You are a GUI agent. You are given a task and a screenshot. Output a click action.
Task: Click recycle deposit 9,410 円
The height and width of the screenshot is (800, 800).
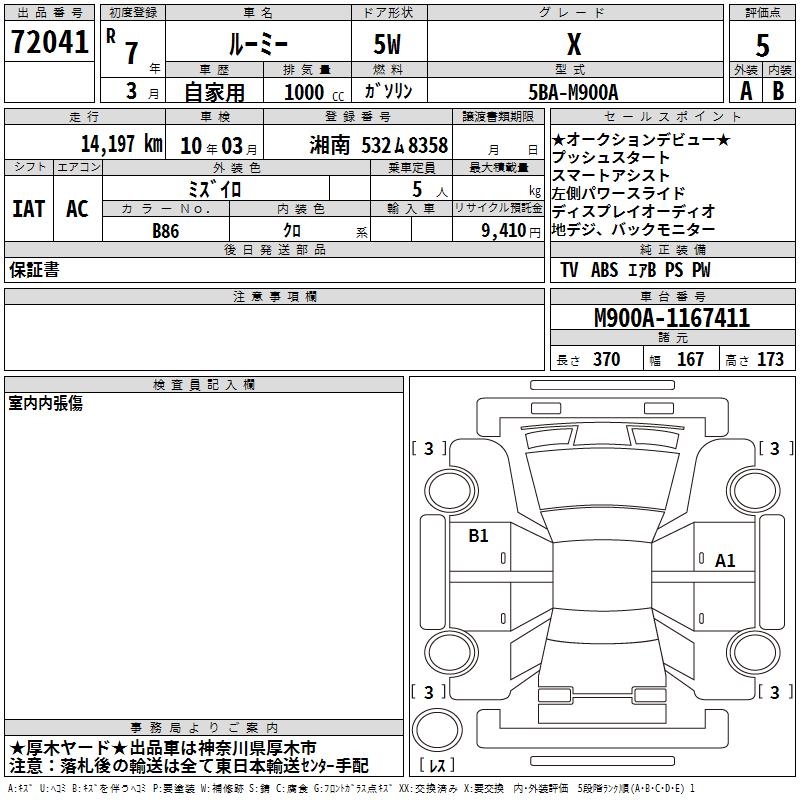pos(511,231)
